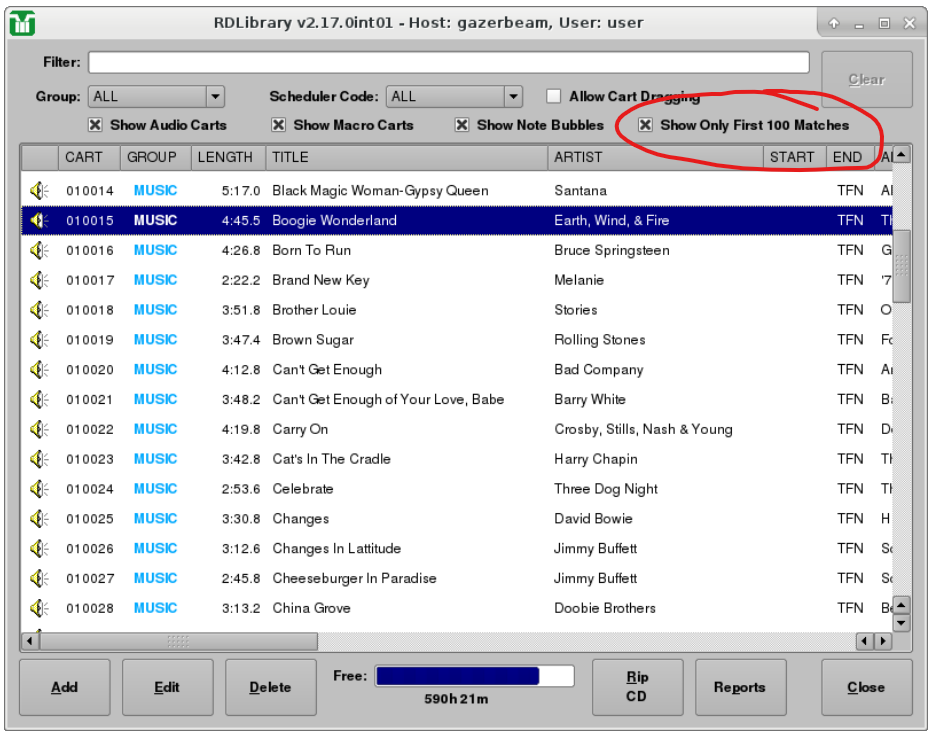Screen dimensions: 936x736
Task: Click the audio icon for Celebrate
Action: (x=39, y=489)
